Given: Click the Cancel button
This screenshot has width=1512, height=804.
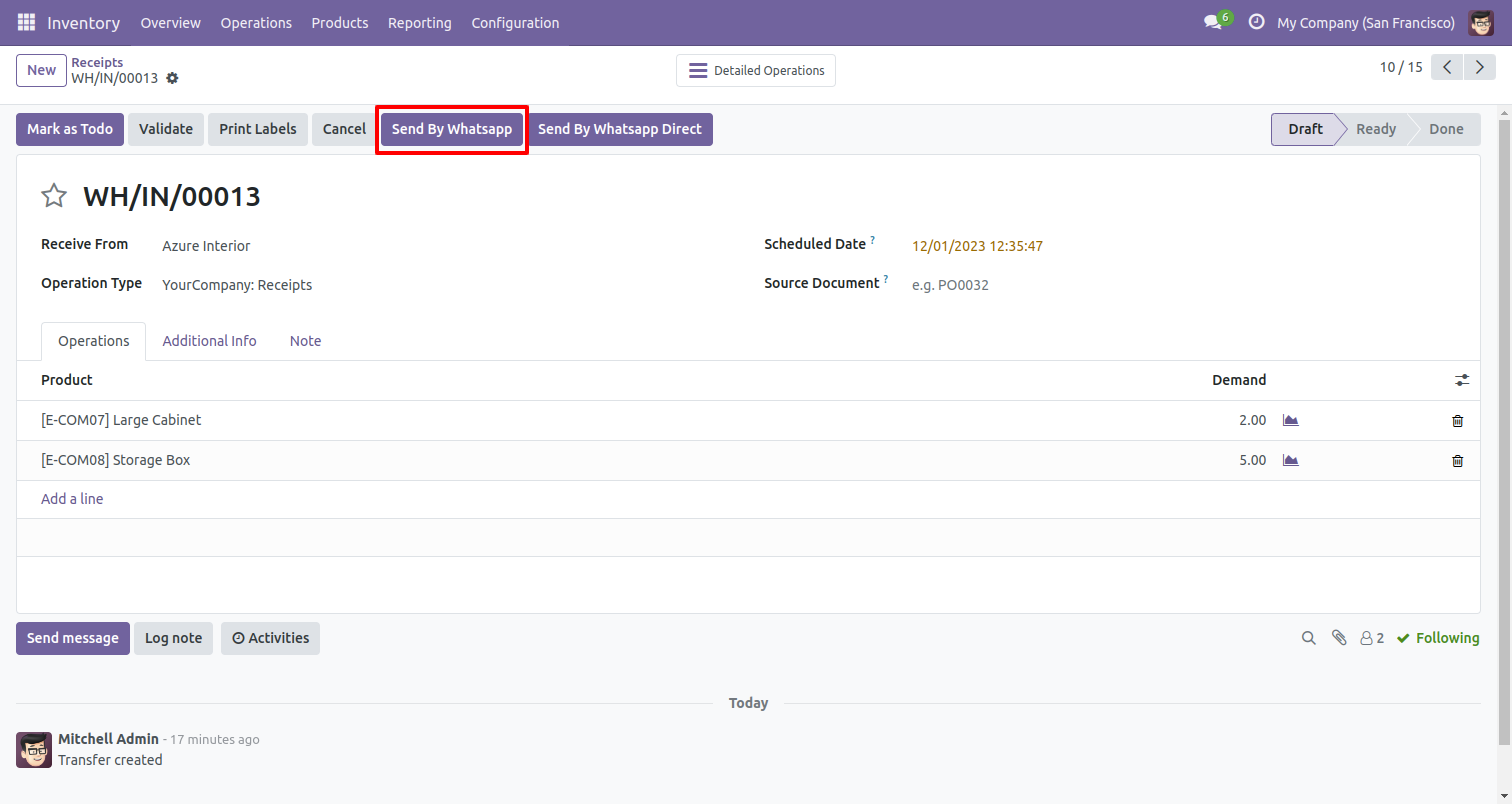Looking at the screenshot, I should click(344, 129).
